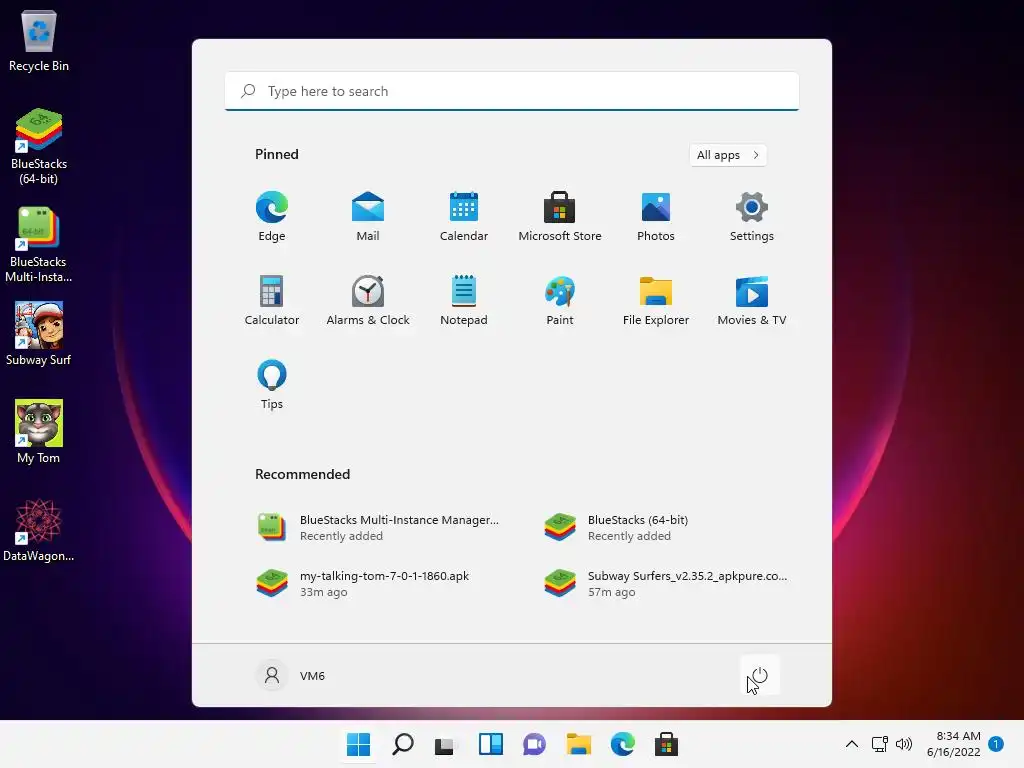Focus the Type here to search box
1024x768 pixels.
coord(511,91)
